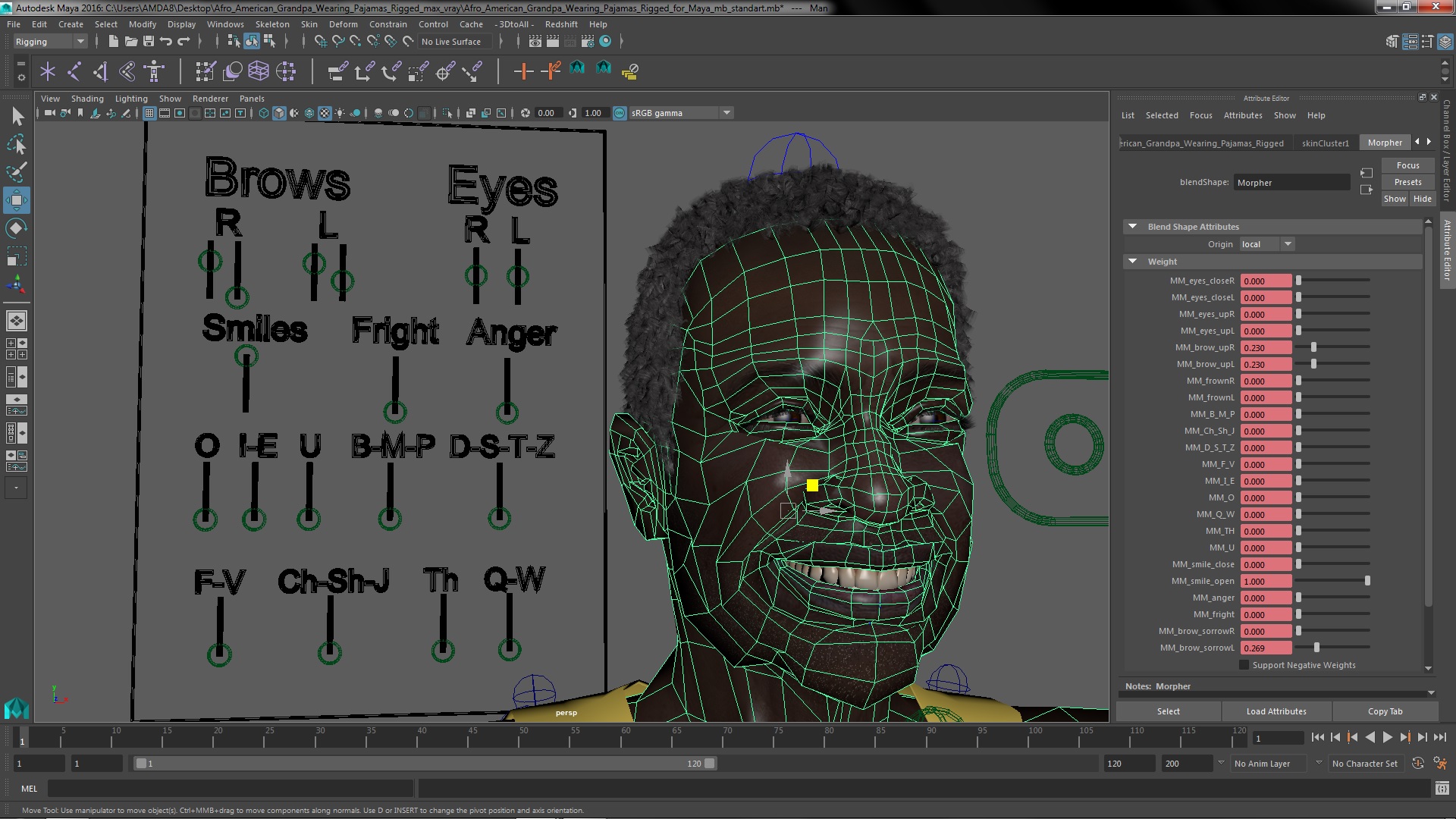Select the Lasso tool in the toolbox
The width and height of the screenshot is (1456, 819).
pos(17,144)
